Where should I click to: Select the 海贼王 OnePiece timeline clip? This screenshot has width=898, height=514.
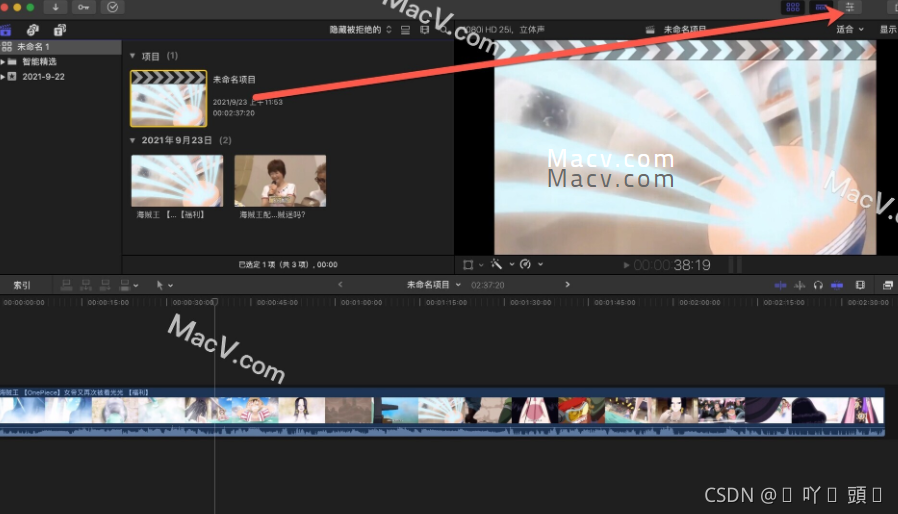[x=442, y=411]
